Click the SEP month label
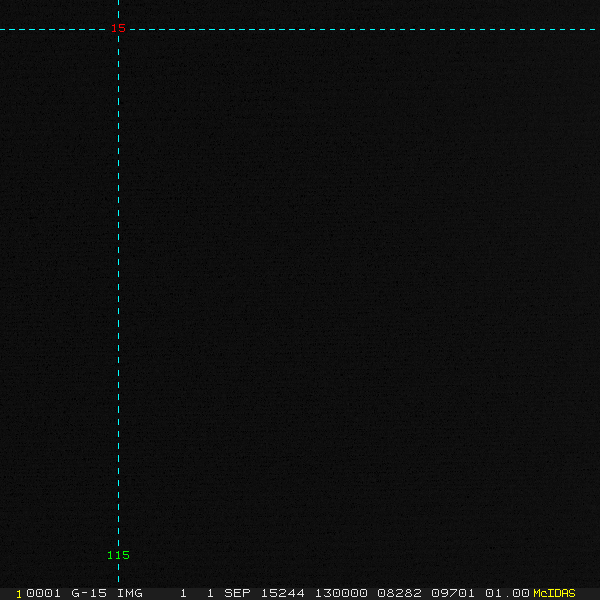The image size is (600, 600). 237,593
